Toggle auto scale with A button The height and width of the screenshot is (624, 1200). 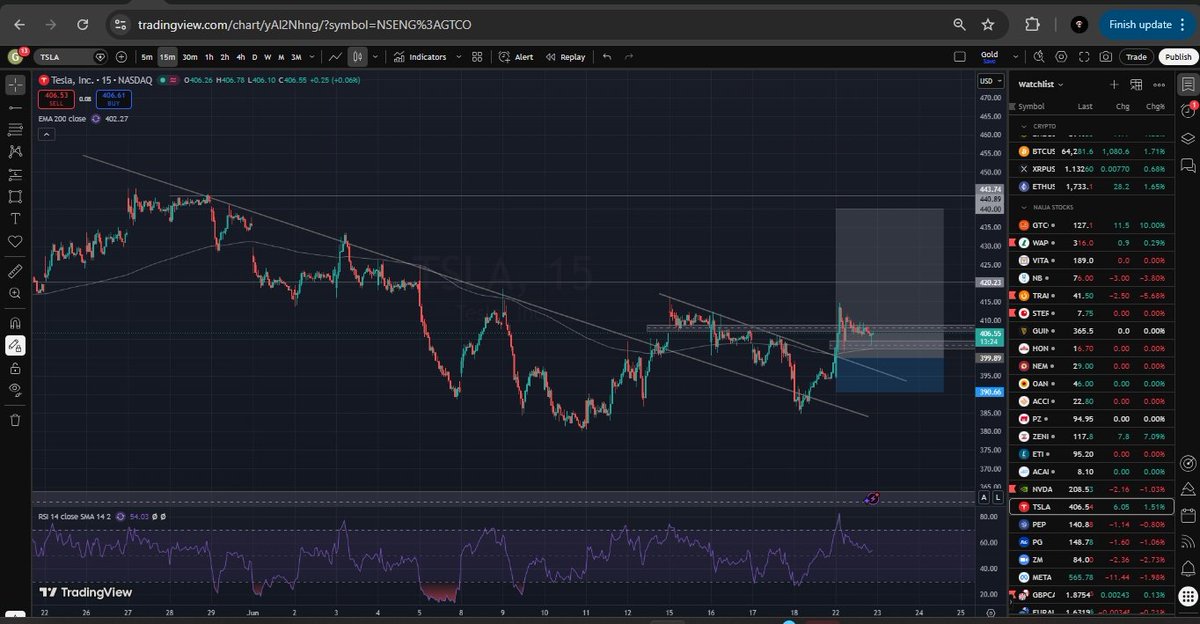pos(984,497)
